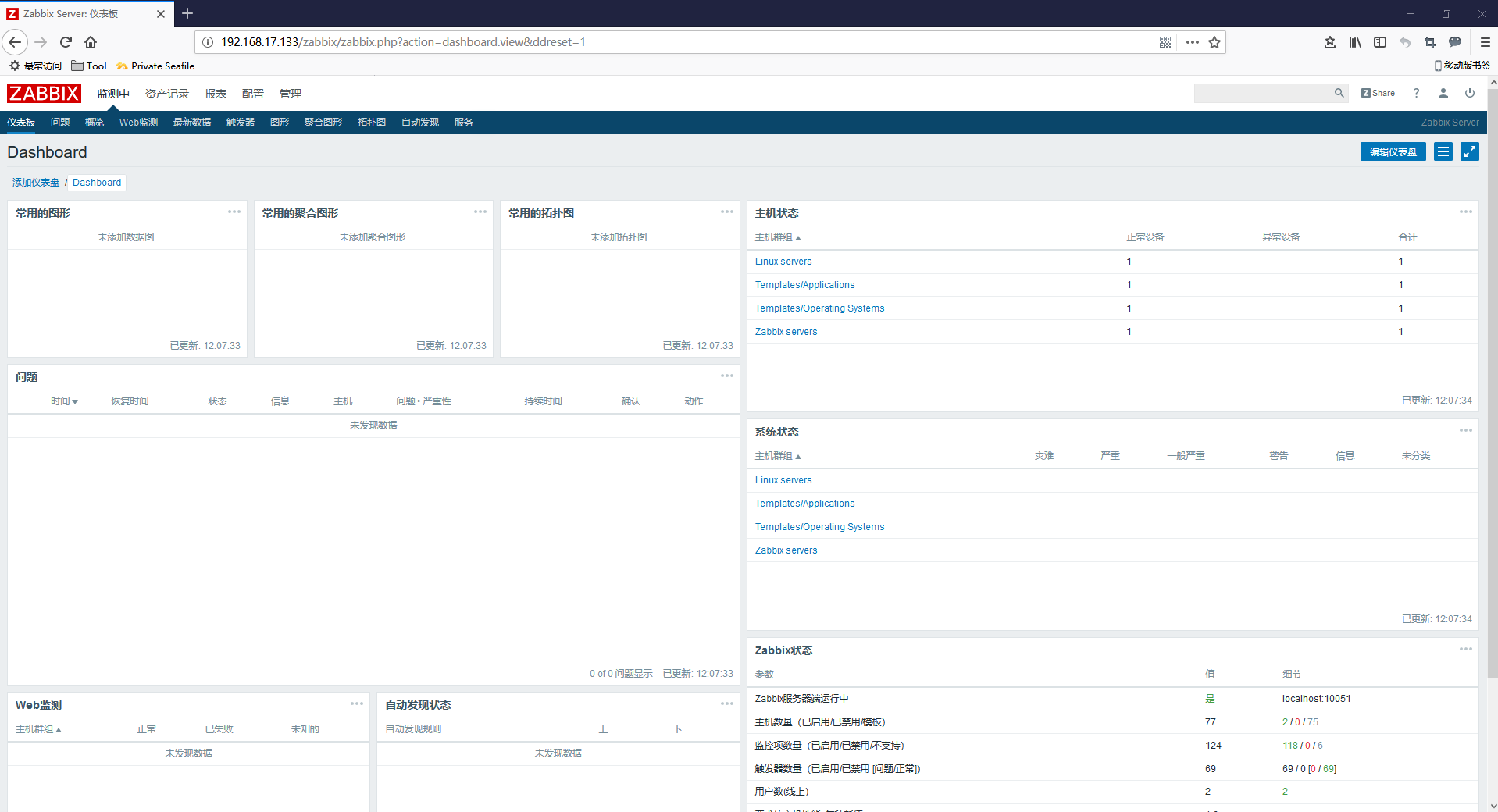
Task: Toggle the browser sidebar icon
Action: tap(1380, 42)
